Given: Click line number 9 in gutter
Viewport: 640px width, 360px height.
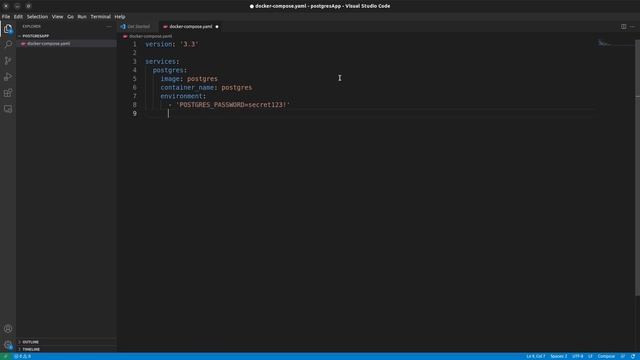Looking at the screenshot, I should pyautogui.click(x=134, y=113).
